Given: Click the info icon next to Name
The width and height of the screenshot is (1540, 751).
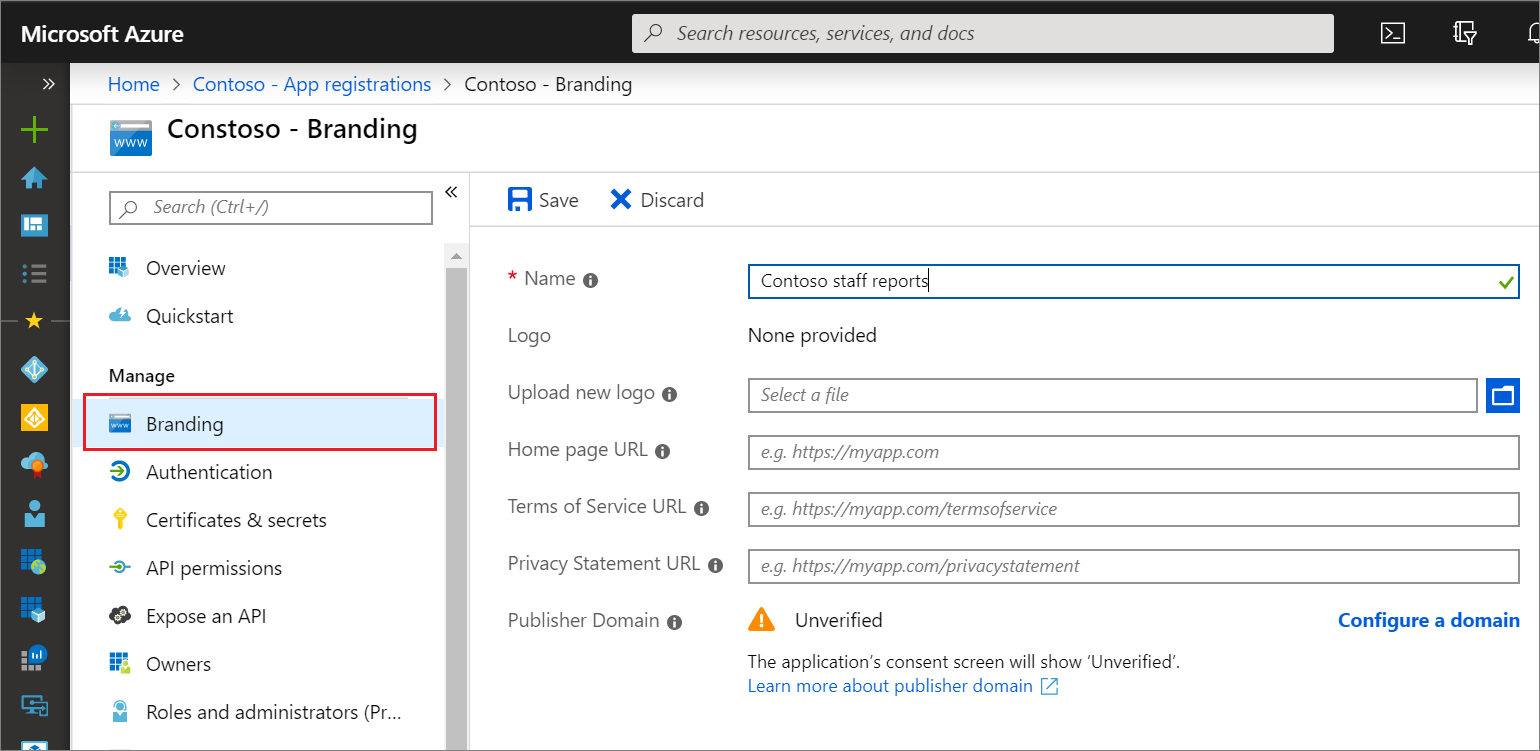Looking at the screenshot, I should 591,280.
